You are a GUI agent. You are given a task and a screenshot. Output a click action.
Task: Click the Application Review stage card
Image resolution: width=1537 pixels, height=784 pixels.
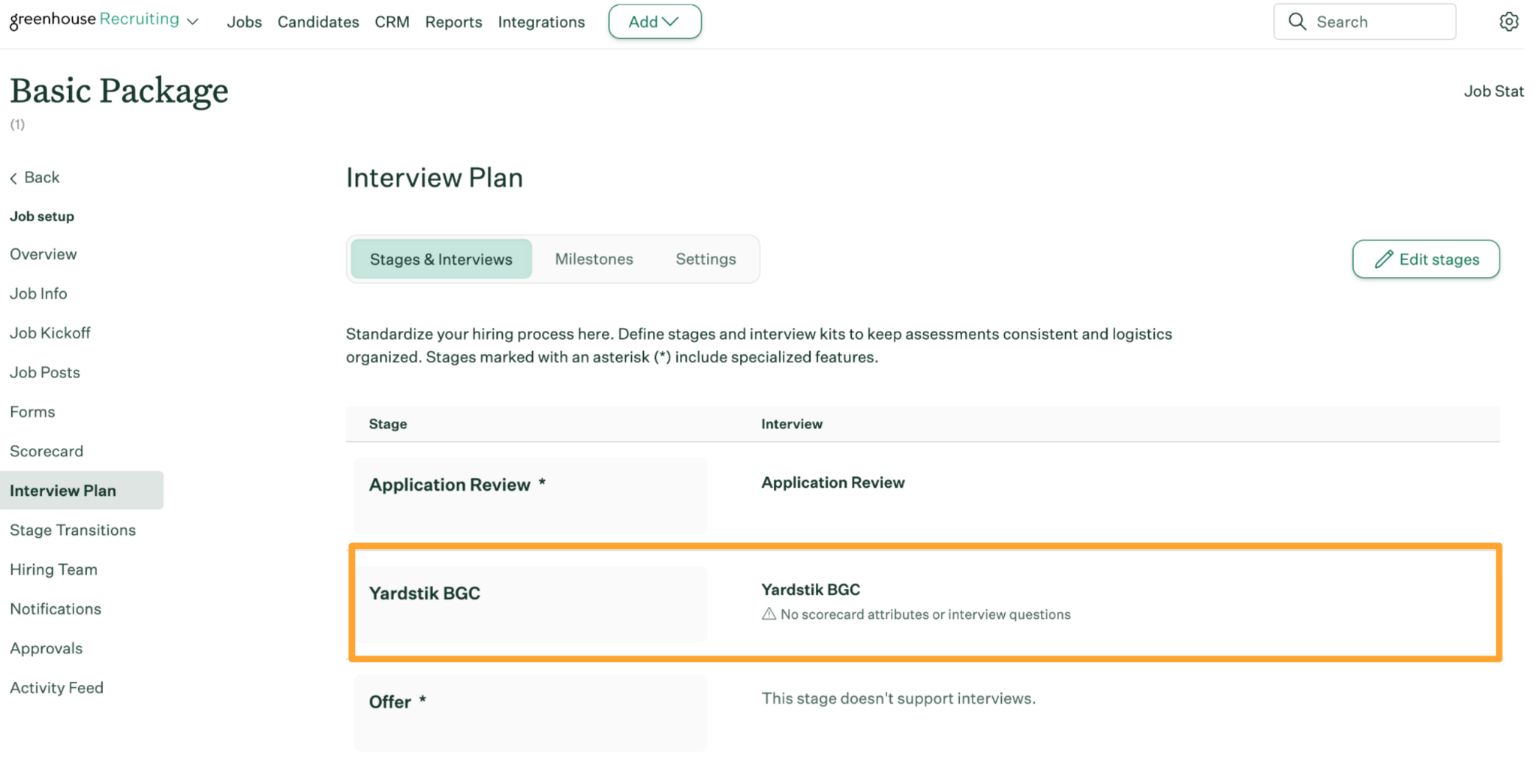click(531, 495)
